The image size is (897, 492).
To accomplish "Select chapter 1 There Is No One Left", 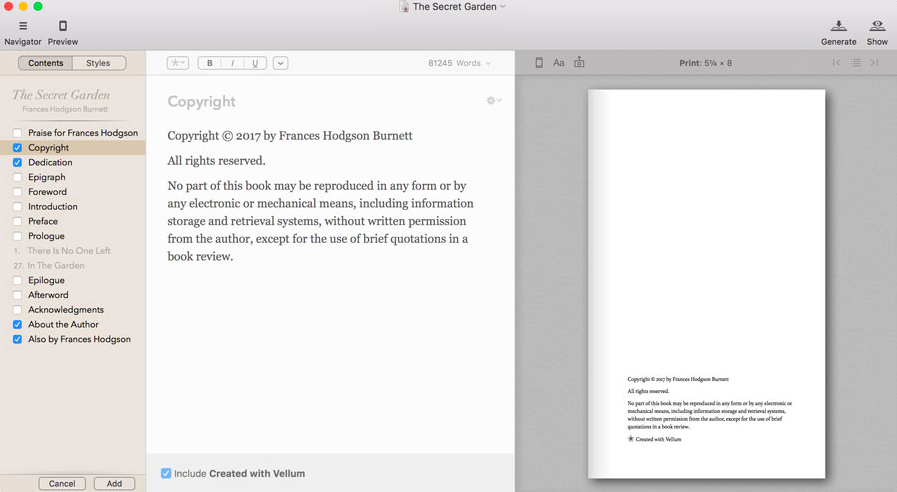I will coord(69,251).
